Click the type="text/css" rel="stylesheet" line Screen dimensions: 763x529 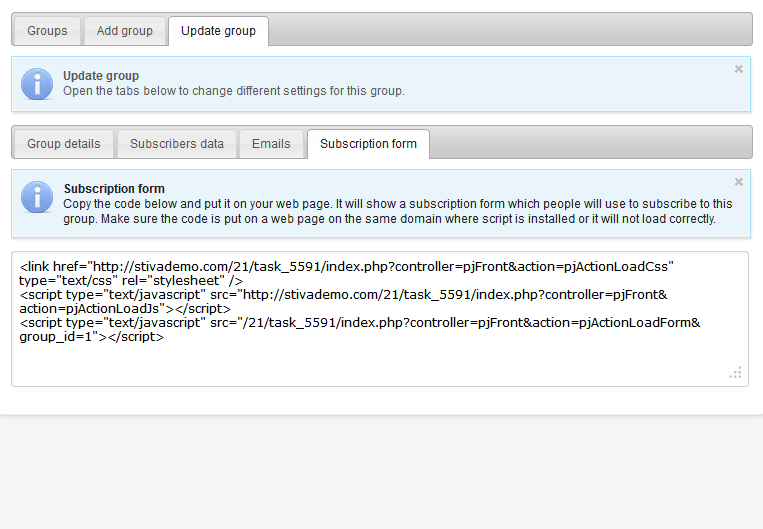pos(131,281)
